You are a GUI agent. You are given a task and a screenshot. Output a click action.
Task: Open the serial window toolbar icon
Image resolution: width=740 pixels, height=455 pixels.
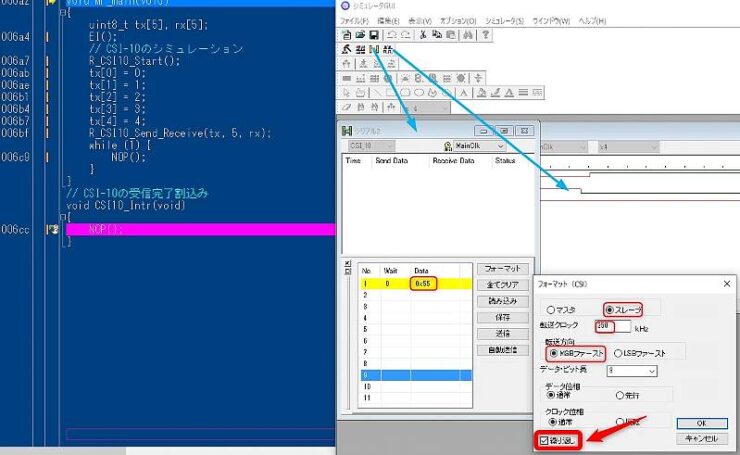[373, 49]
